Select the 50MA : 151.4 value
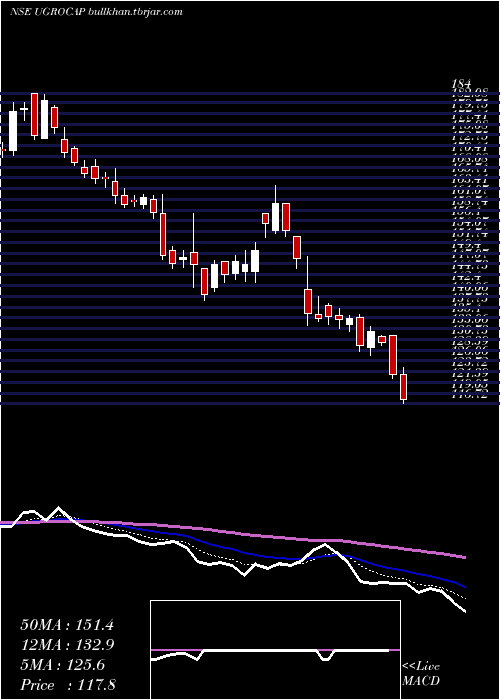 [x=67, y=625]
